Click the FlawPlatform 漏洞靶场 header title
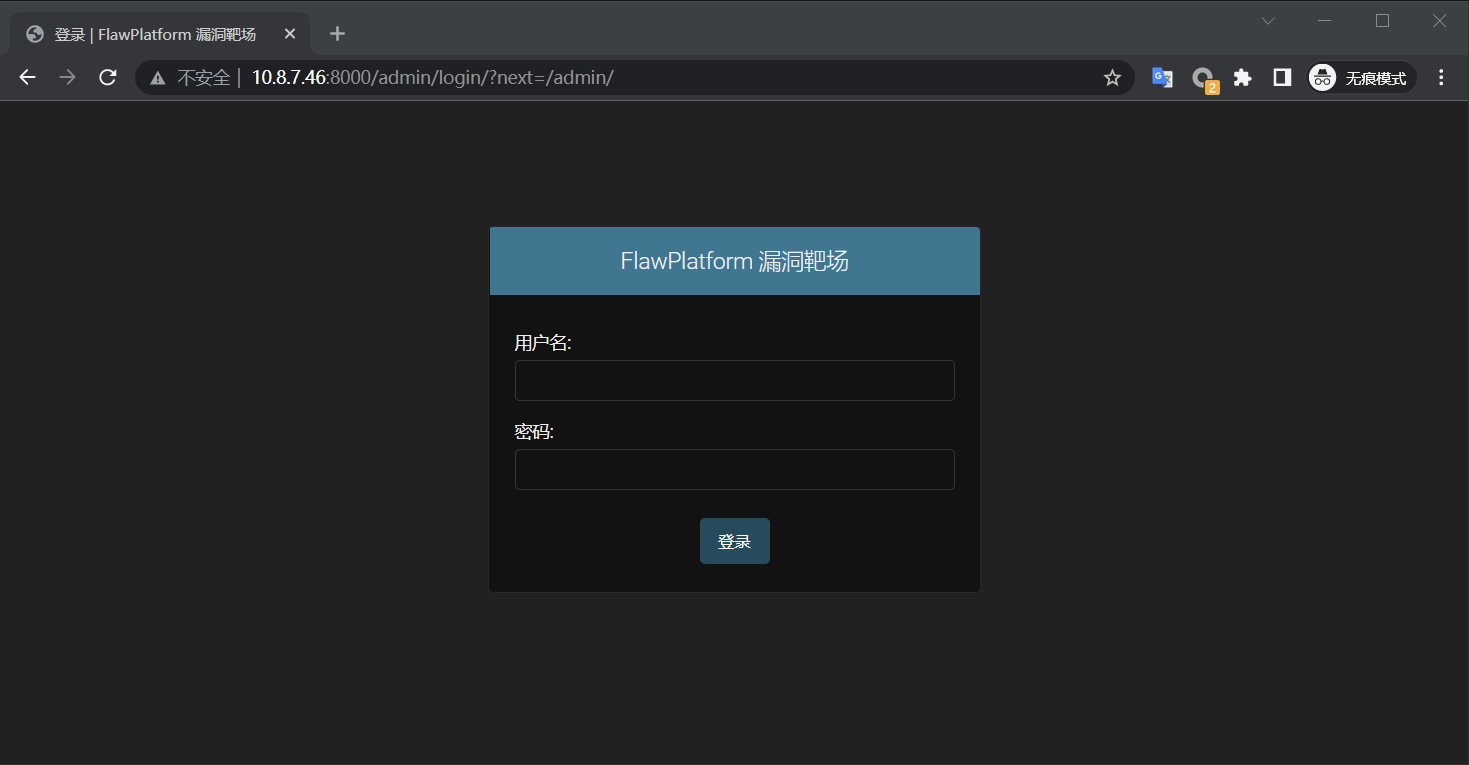The width and height of the screenshot is (1469, 765). click(735, 261)
